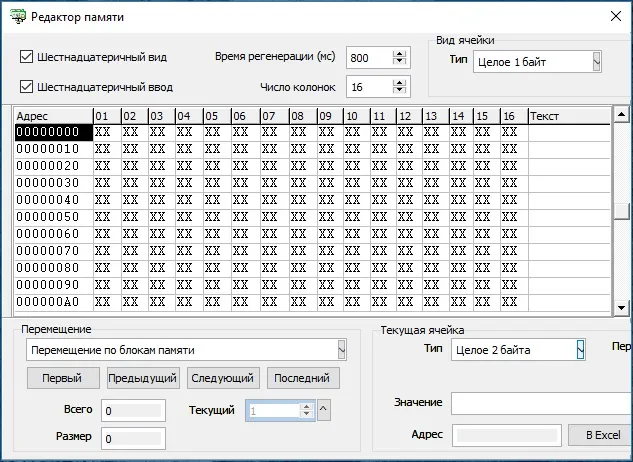The width and height of the screenshot is (633, 462).
Task: Select address row 00000080
Action: [54, 268]
